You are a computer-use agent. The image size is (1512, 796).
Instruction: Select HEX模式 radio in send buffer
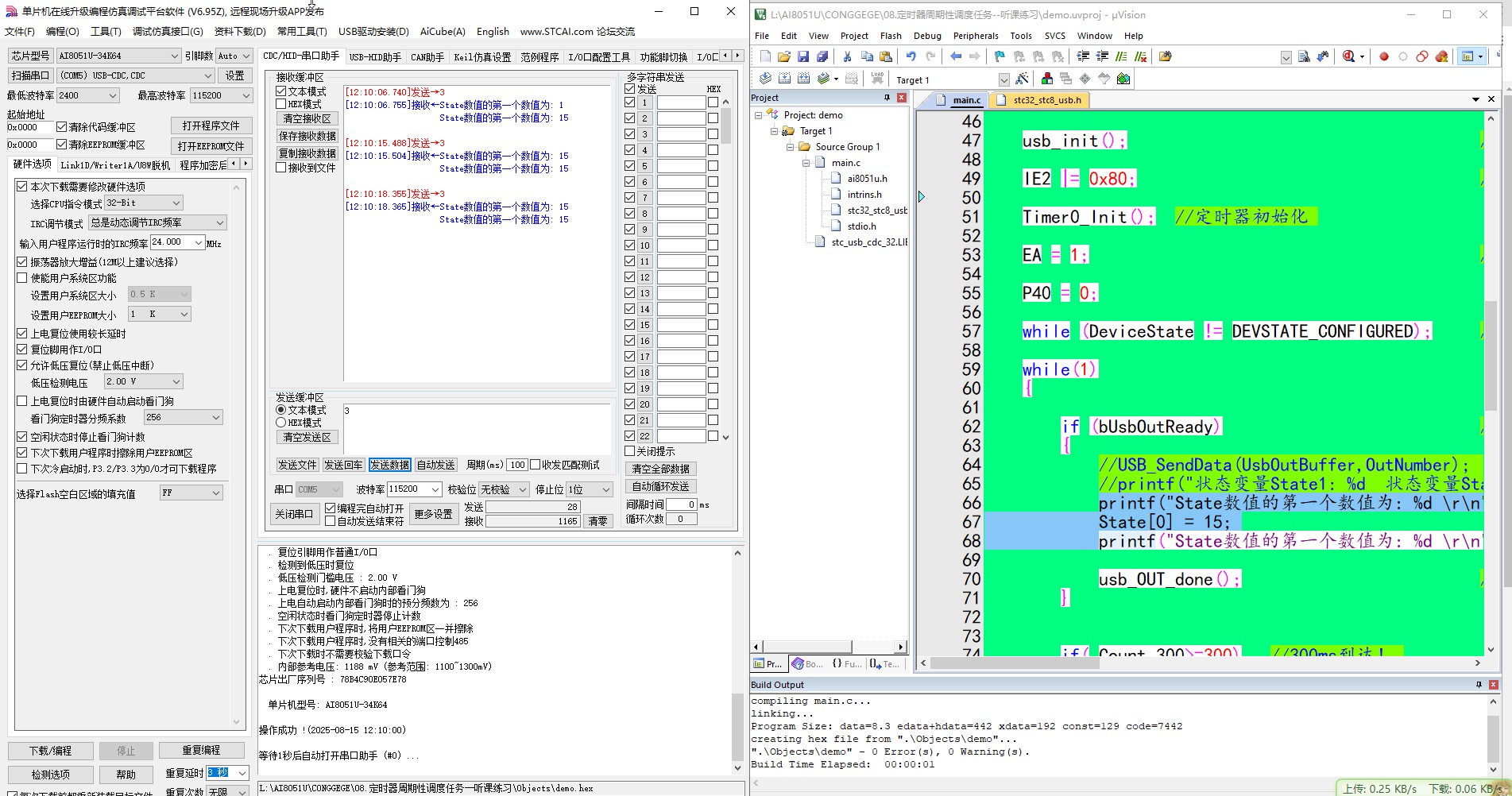coord(281,423)
